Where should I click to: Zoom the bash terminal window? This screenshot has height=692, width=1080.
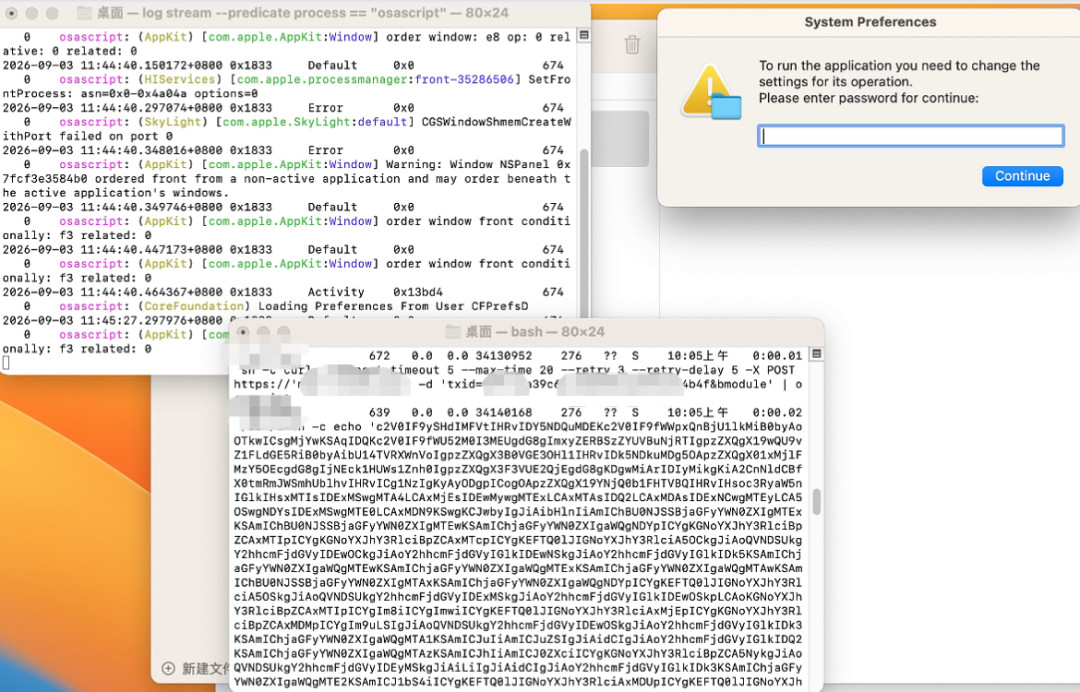pos(283,331)
